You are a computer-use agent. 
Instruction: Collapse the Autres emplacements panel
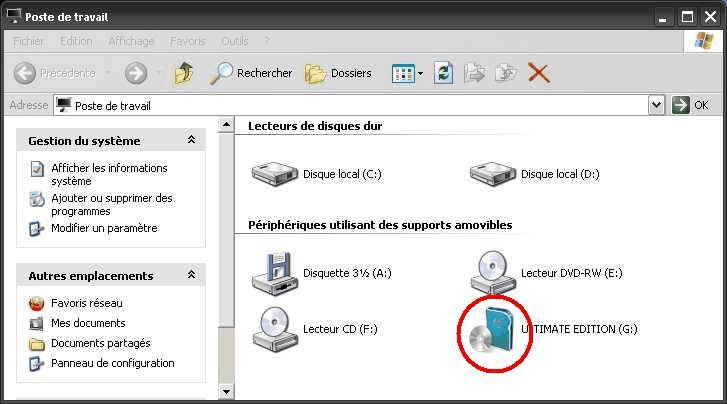coord(191,275)
